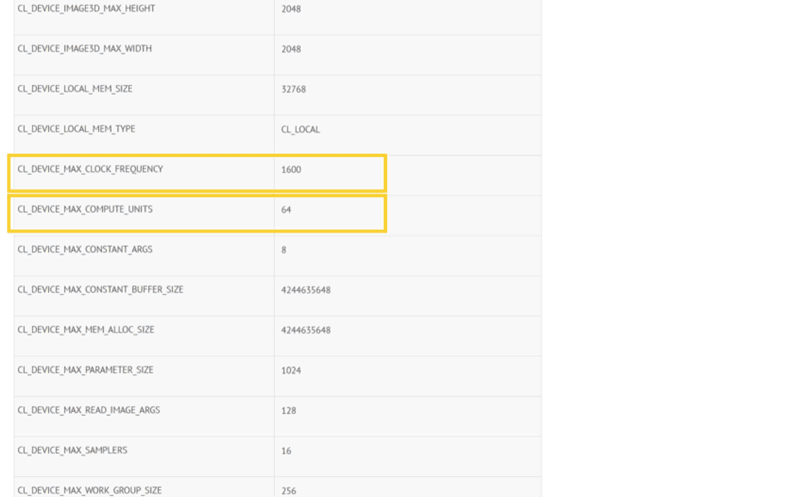Click the highlighted CL_DEVICE_MAX_CLOCK_FREQUENCY label
Screen dimensions: 800x497
pyautogui.click(x=90, y=169)
